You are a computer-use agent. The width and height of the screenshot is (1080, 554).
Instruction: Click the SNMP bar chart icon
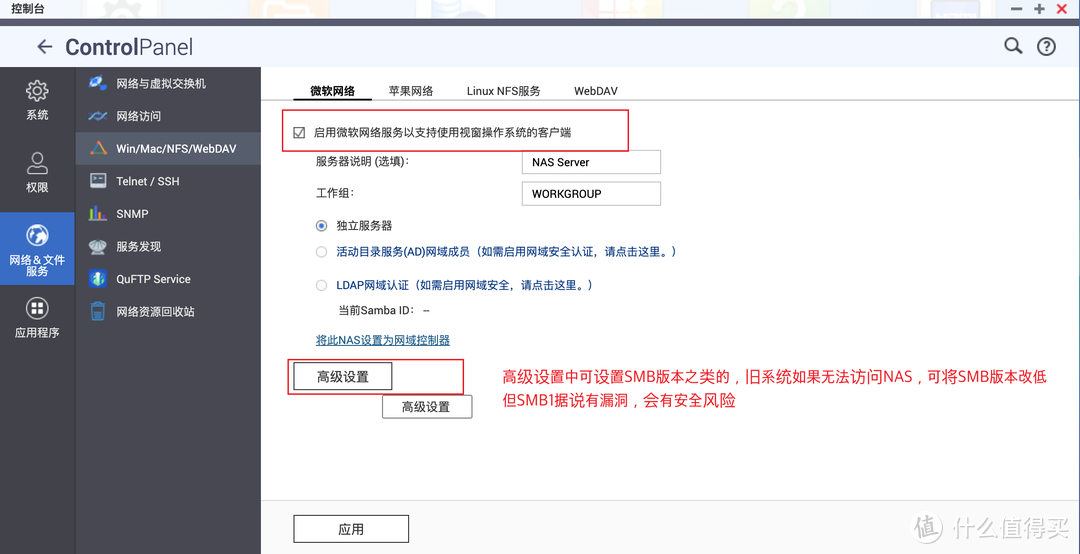point(98,213)
